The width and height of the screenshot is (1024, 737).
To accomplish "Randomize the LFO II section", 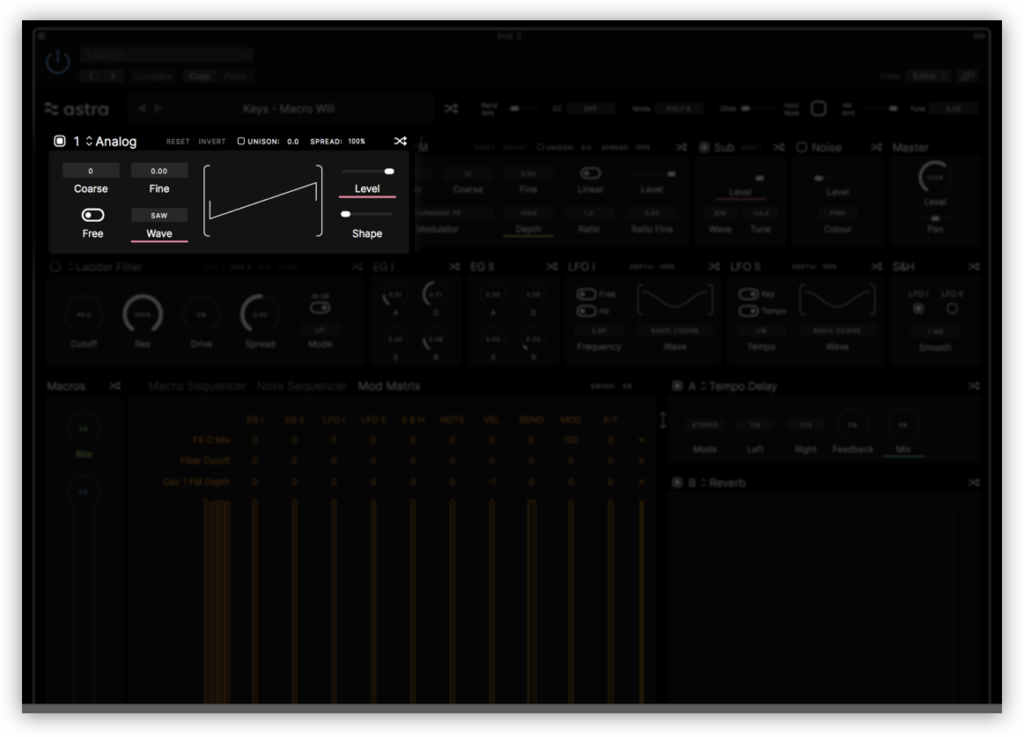I will click(x=876, y=266).
